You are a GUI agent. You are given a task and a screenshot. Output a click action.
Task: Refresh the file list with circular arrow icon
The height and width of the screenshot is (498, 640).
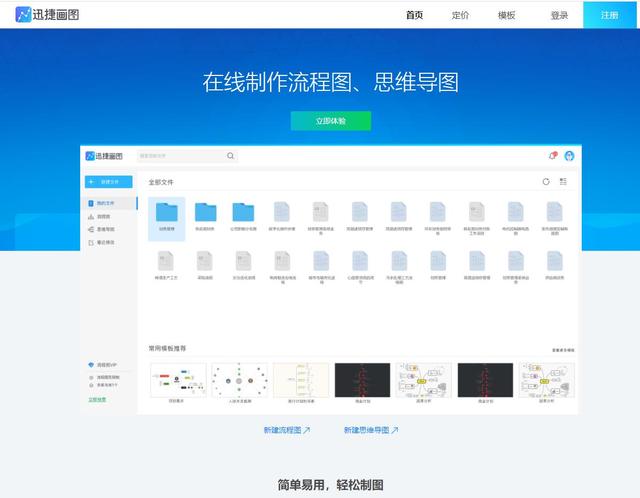546,182
